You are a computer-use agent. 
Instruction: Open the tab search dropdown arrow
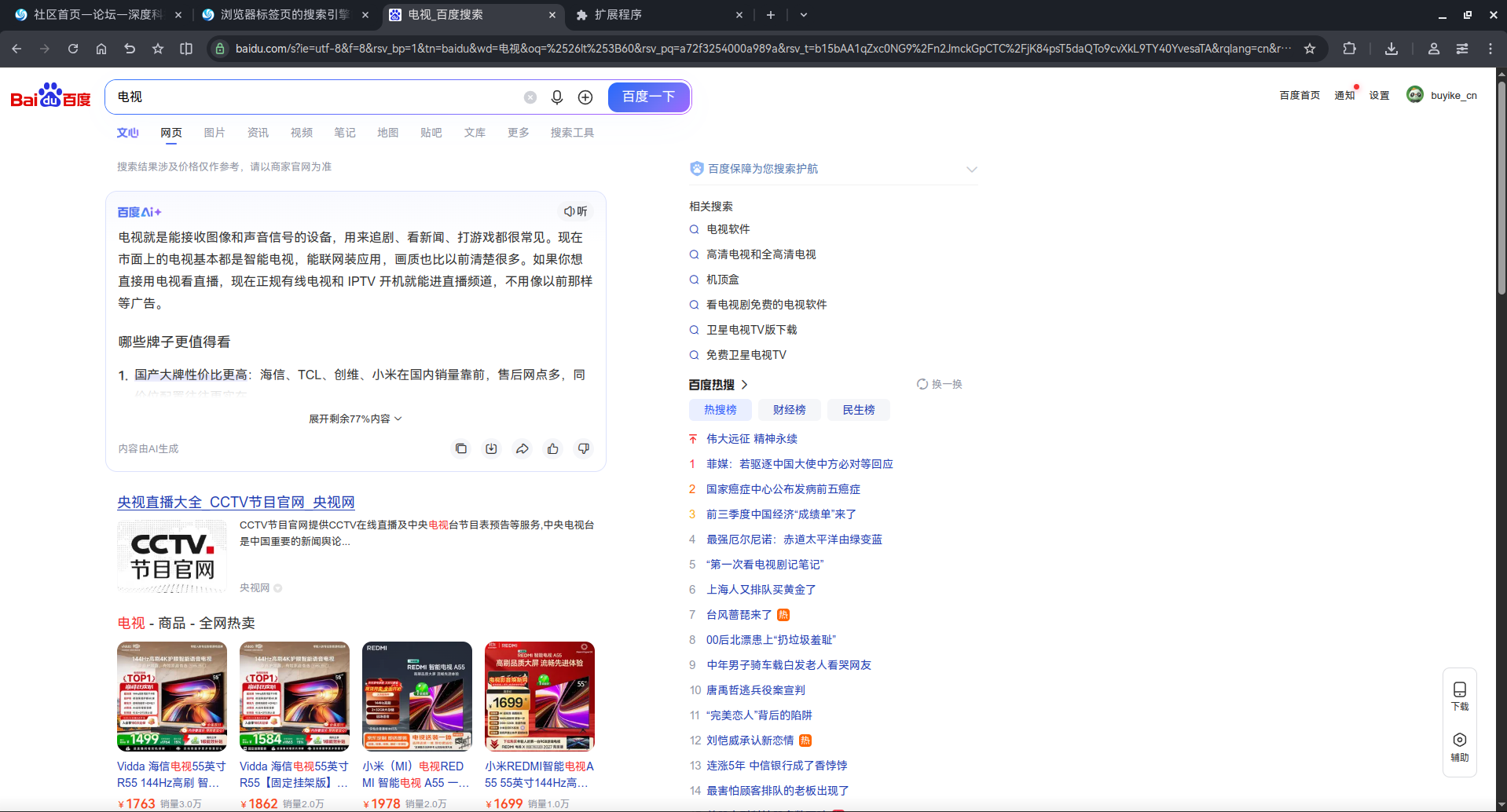click(804, 15)
